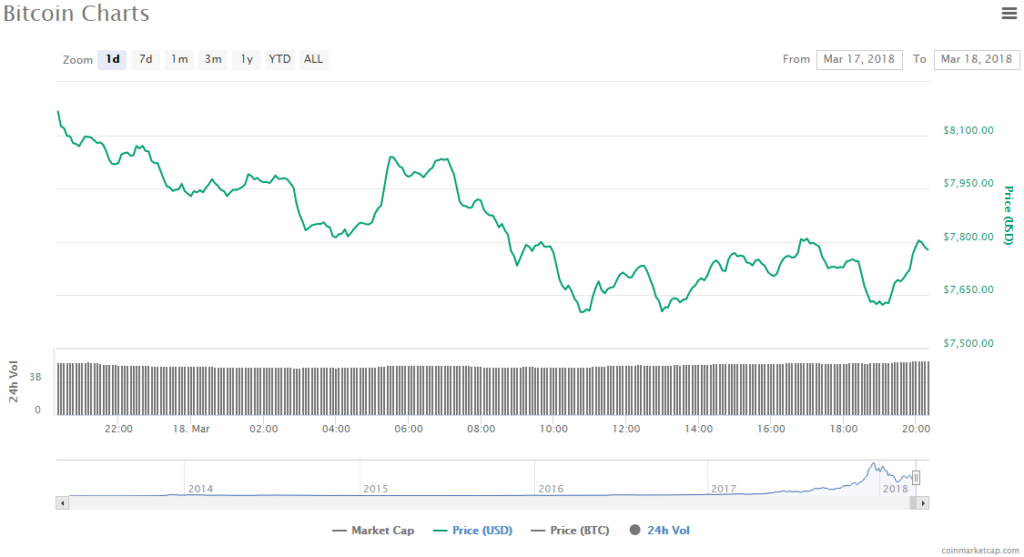Switch zoom to 7d
Screen dimensions: 1024x557
(146, 59)
